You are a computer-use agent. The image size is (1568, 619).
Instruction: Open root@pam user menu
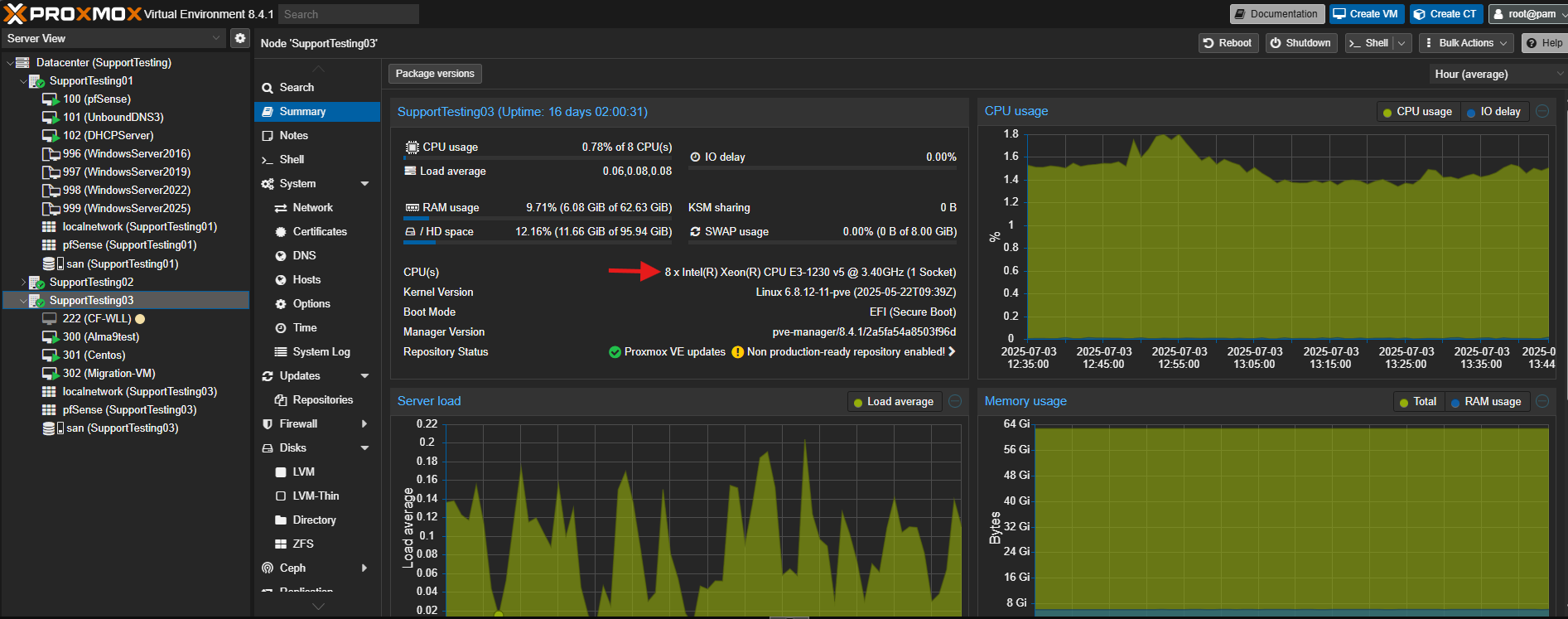pyautogui.click(x=1527, y=14)
